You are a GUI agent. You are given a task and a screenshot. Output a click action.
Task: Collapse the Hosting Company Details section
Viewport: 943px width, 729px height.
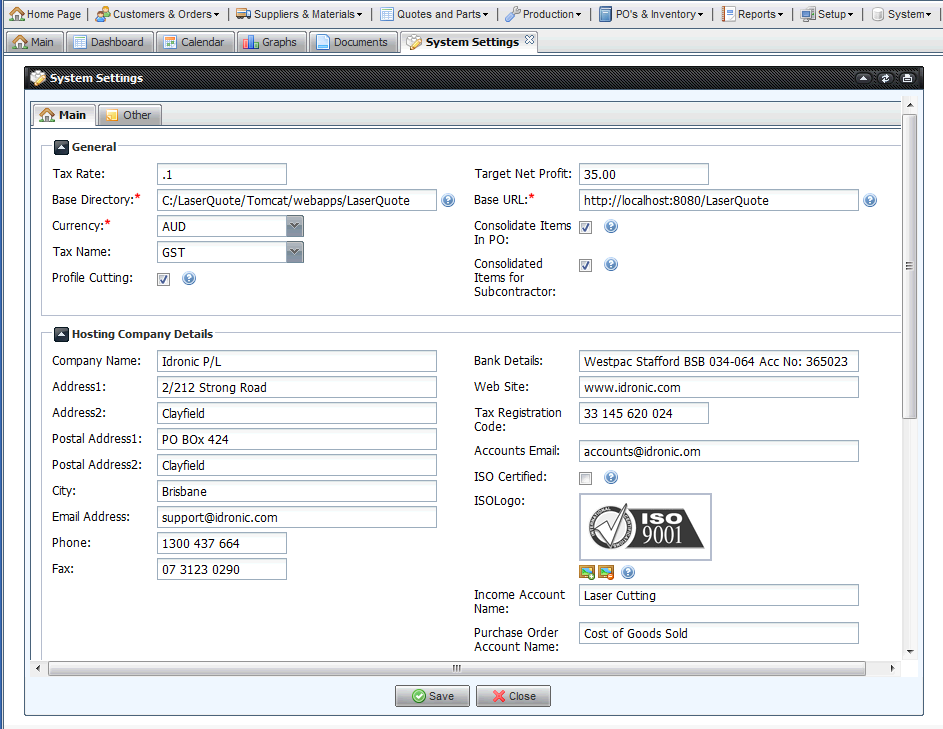(61, 335)
